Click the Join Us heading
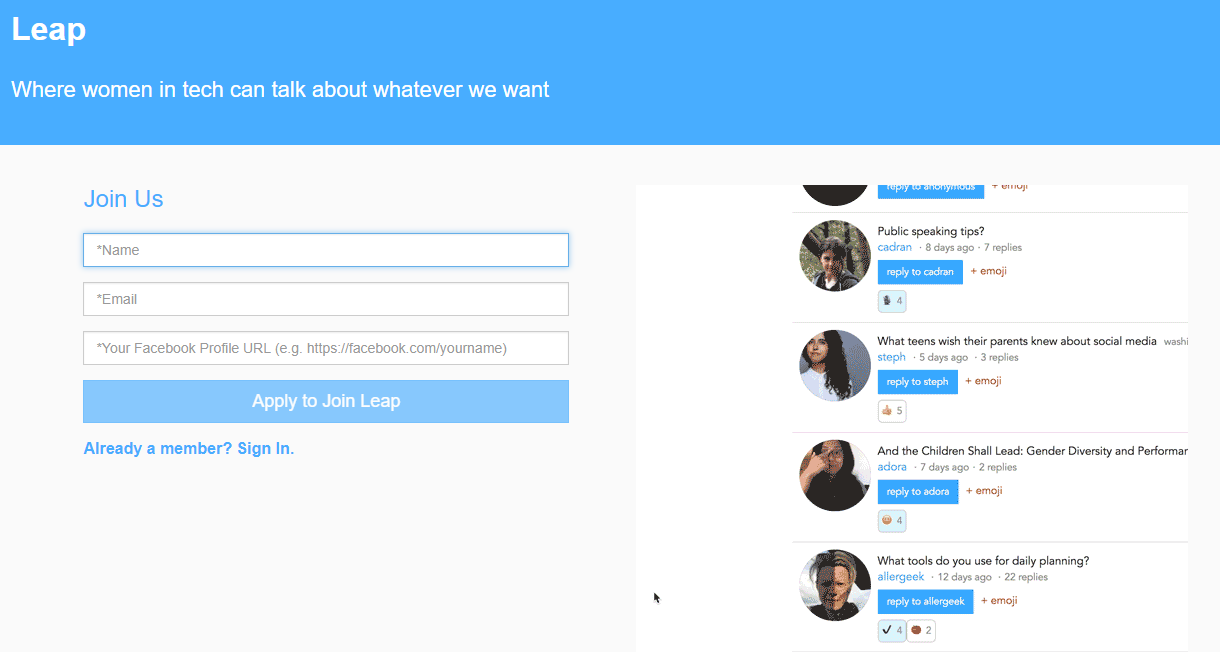This screenshot has height=652, width=1220. [123, 199]
